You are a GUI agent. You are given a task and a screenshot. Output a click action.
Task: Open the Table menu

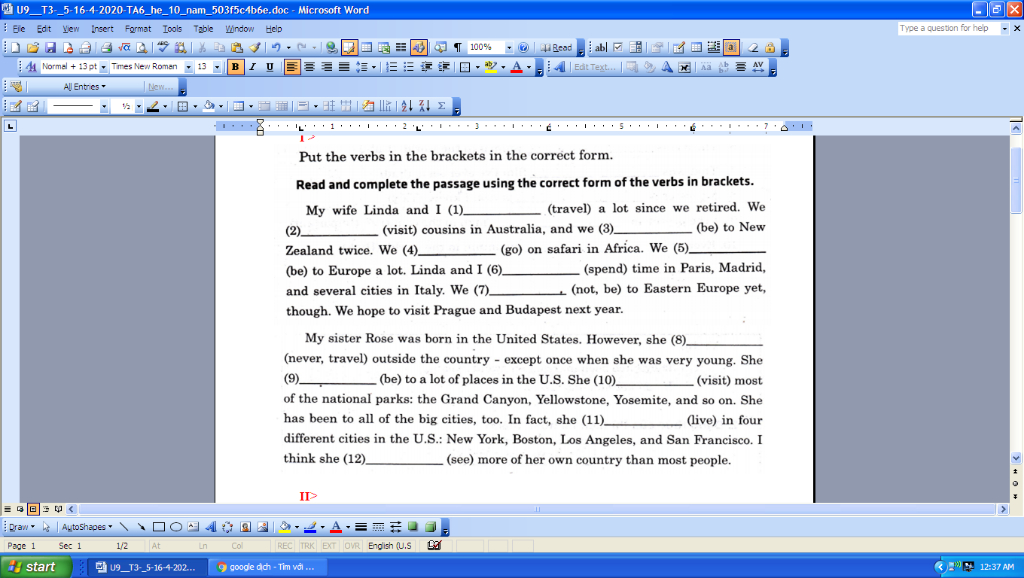[203, 29]
